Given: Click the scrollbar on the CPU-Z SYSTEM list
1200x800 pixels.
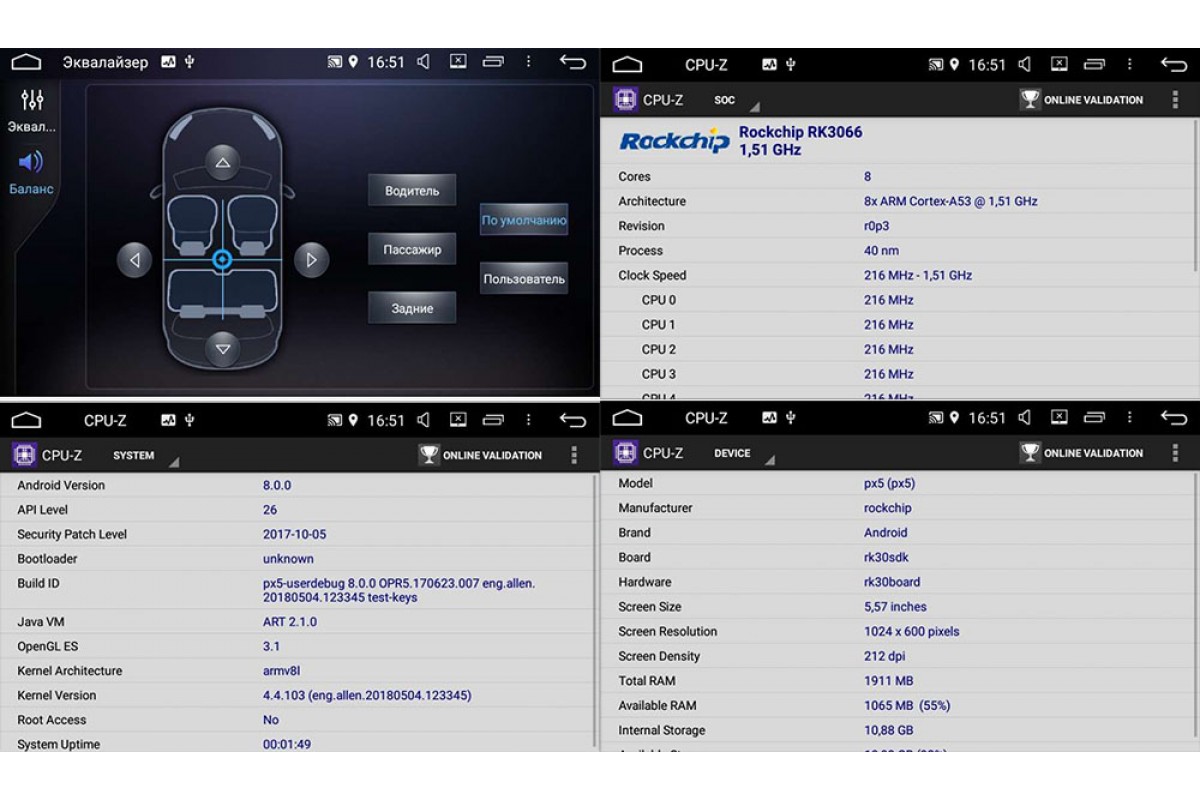Looking at the screenshot, I should point(595,610).
